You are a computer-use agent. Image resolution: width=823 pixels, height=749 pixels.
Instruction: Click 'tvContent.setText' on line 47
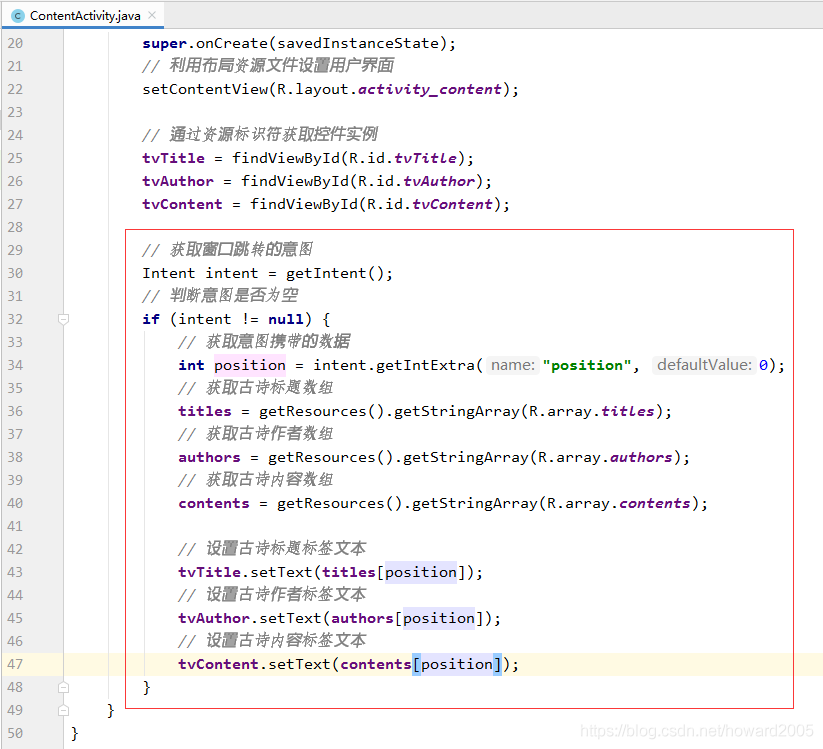point(254,664)
